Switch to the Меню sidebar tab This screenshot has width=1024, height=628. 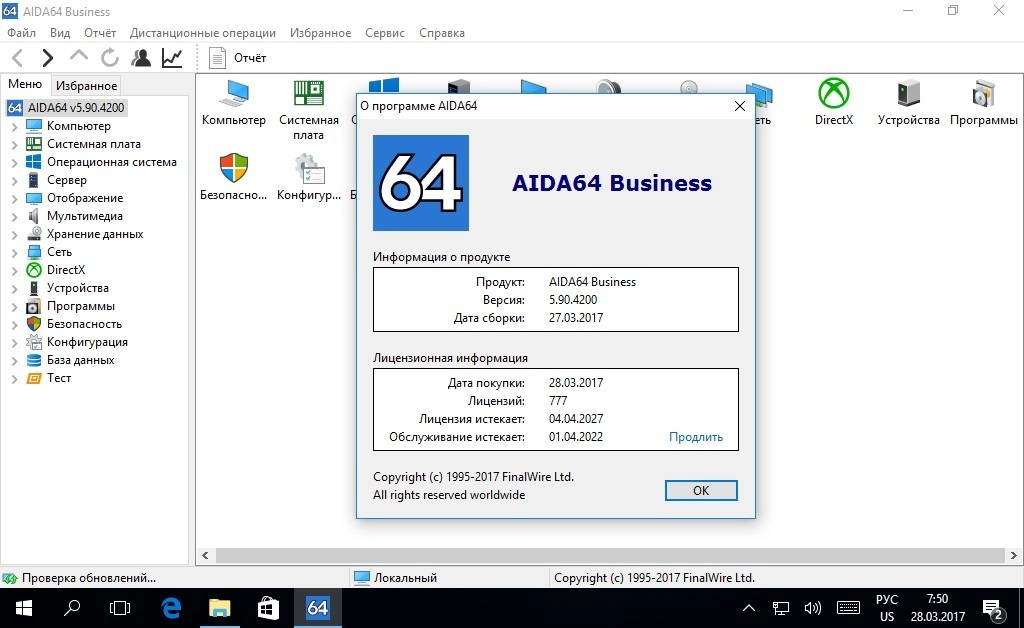[x=25, y=84]
